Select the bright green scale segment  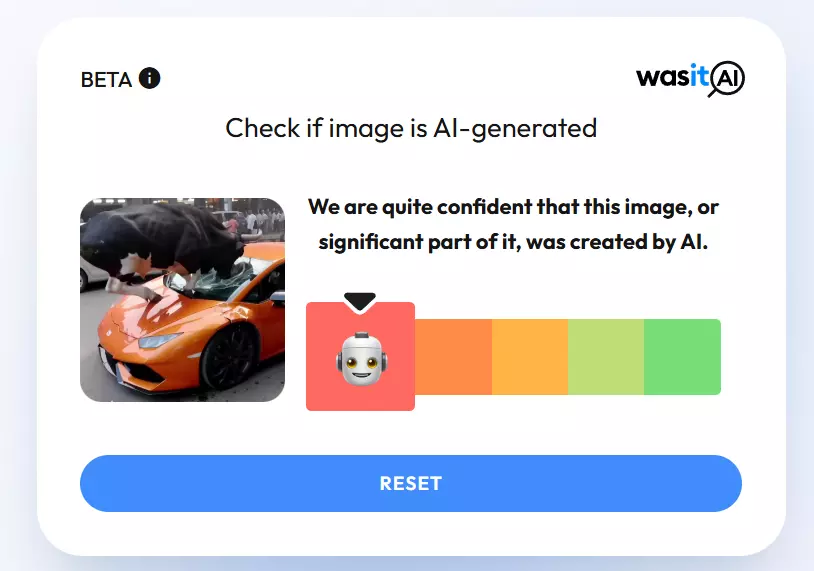coord(683,357)
